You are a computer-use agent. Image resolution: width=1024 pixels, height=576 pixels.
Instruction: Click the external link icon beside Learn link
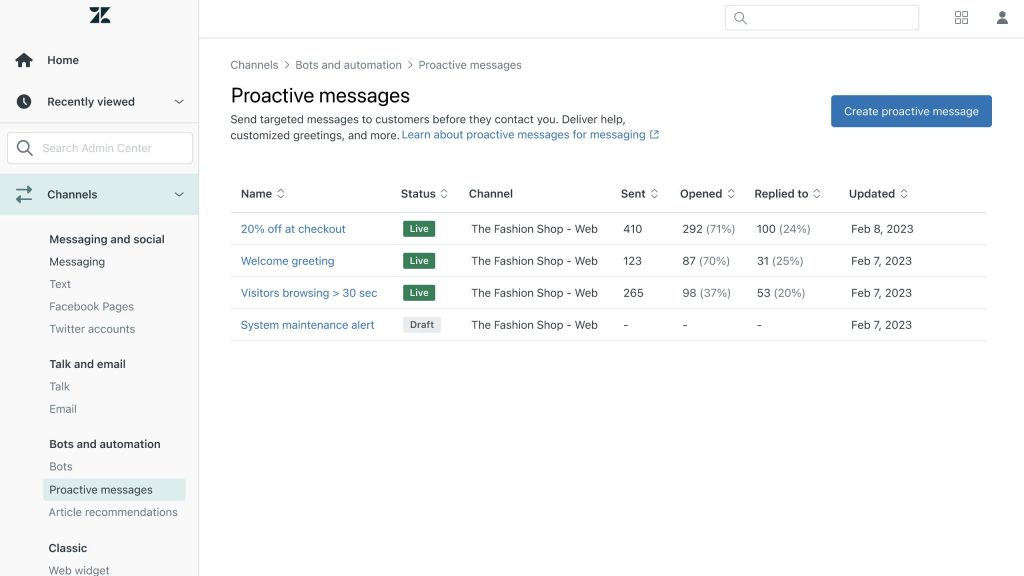click(655, 135)
